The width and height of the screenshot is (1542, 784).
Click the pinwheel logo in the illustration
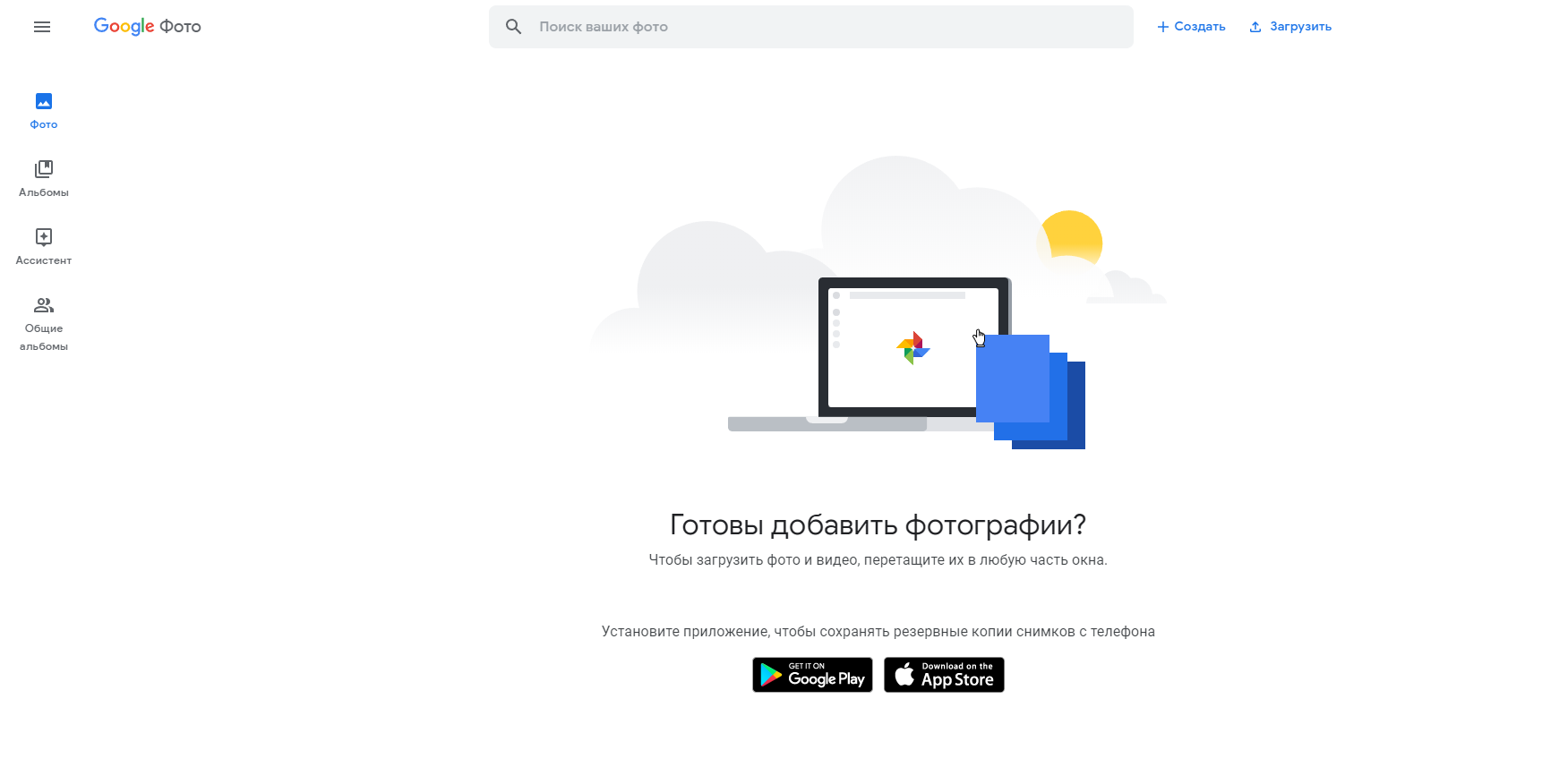click(913, 348)
